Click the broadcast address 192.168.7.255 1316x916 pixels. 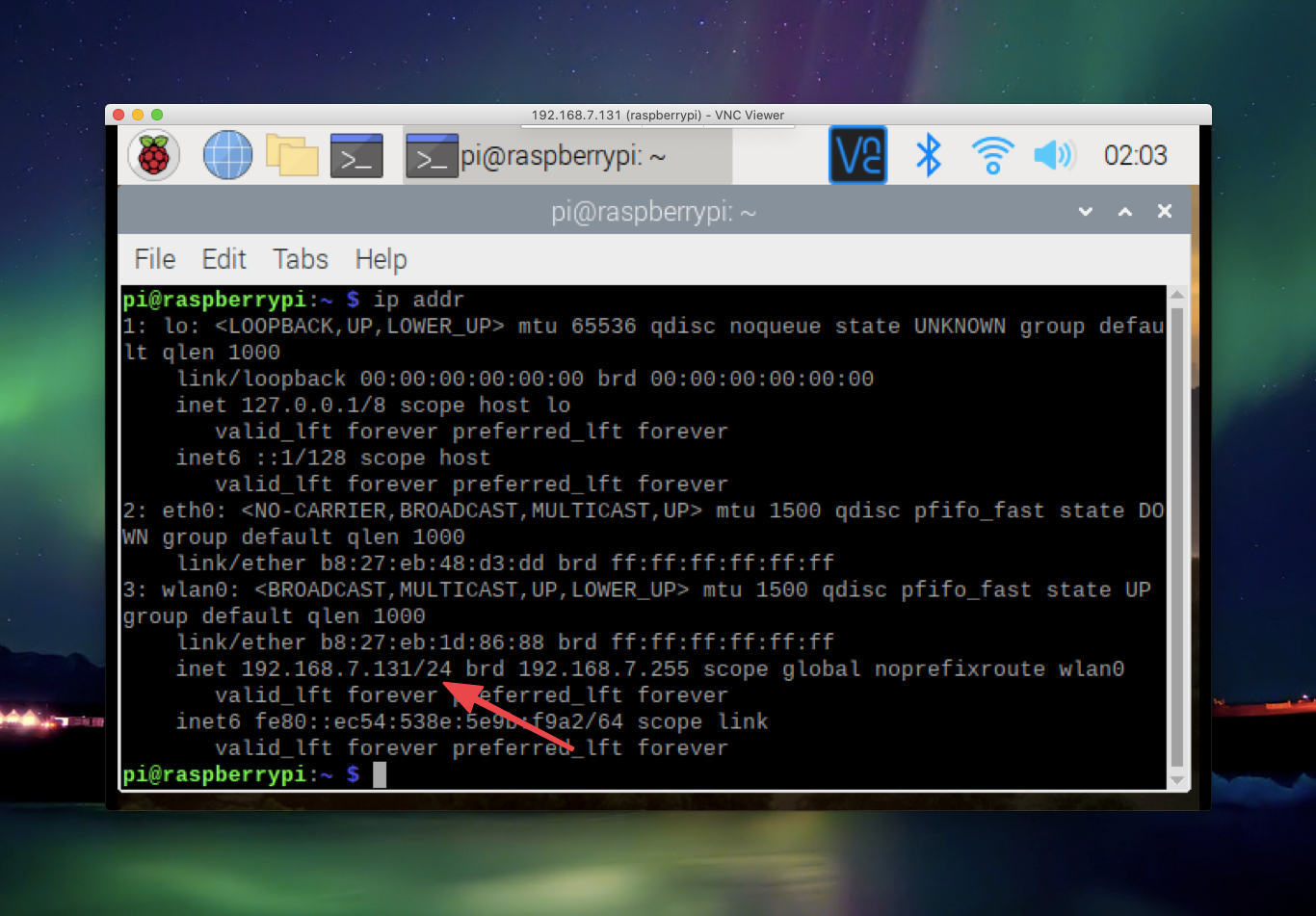coord(604,668)
